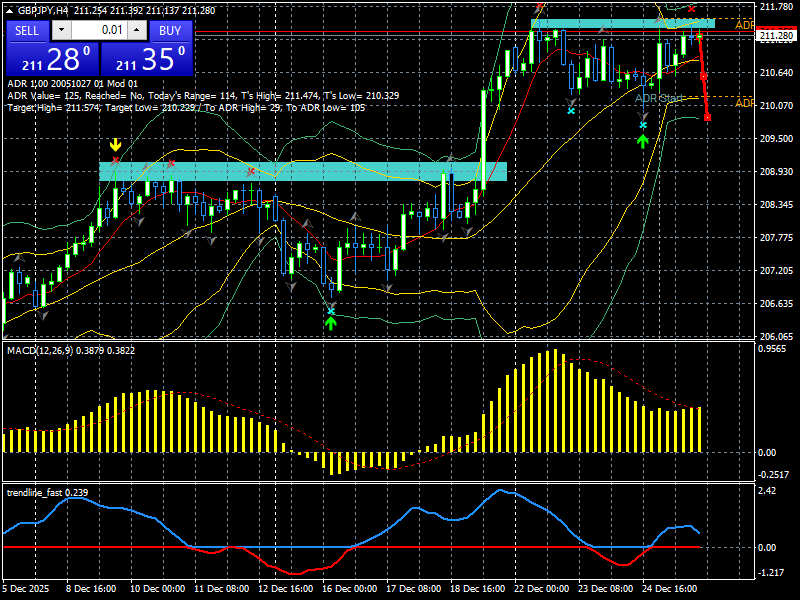The width and height of the screenshot is (800, 600).
Task: Click the '10 Dec 00:00' time label
Action: 157,588
